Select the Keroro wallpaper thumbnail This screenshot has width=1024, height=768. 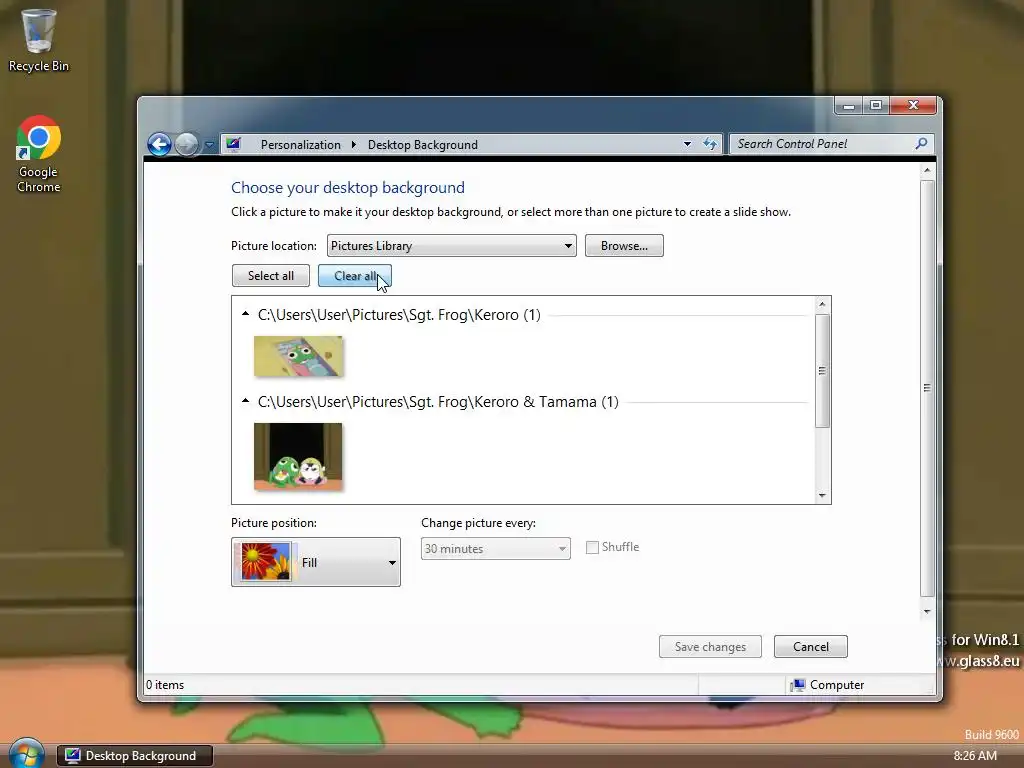(298, 356)
